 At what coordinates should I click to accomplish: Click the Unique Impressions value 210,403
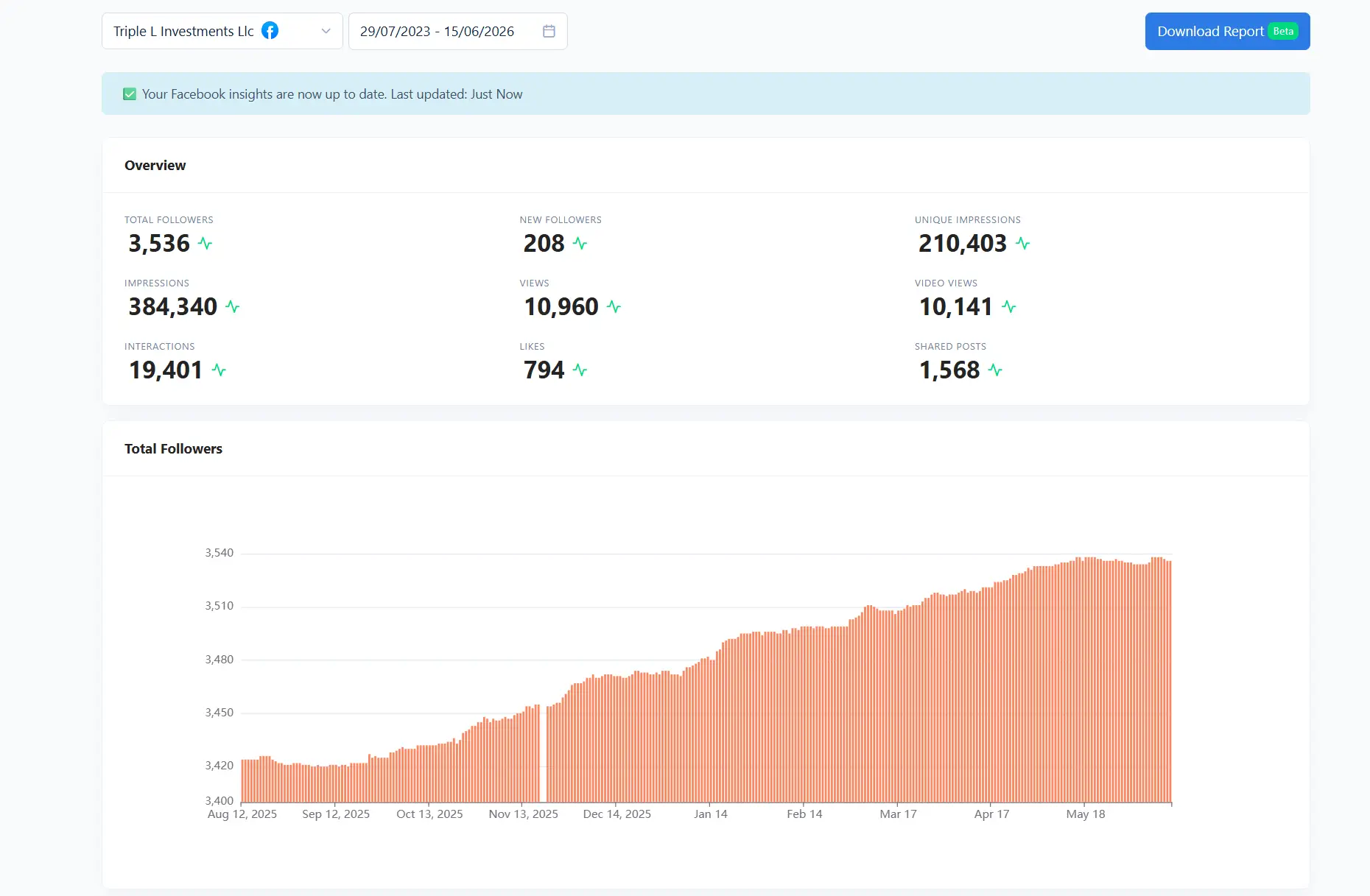click(963, 244)
